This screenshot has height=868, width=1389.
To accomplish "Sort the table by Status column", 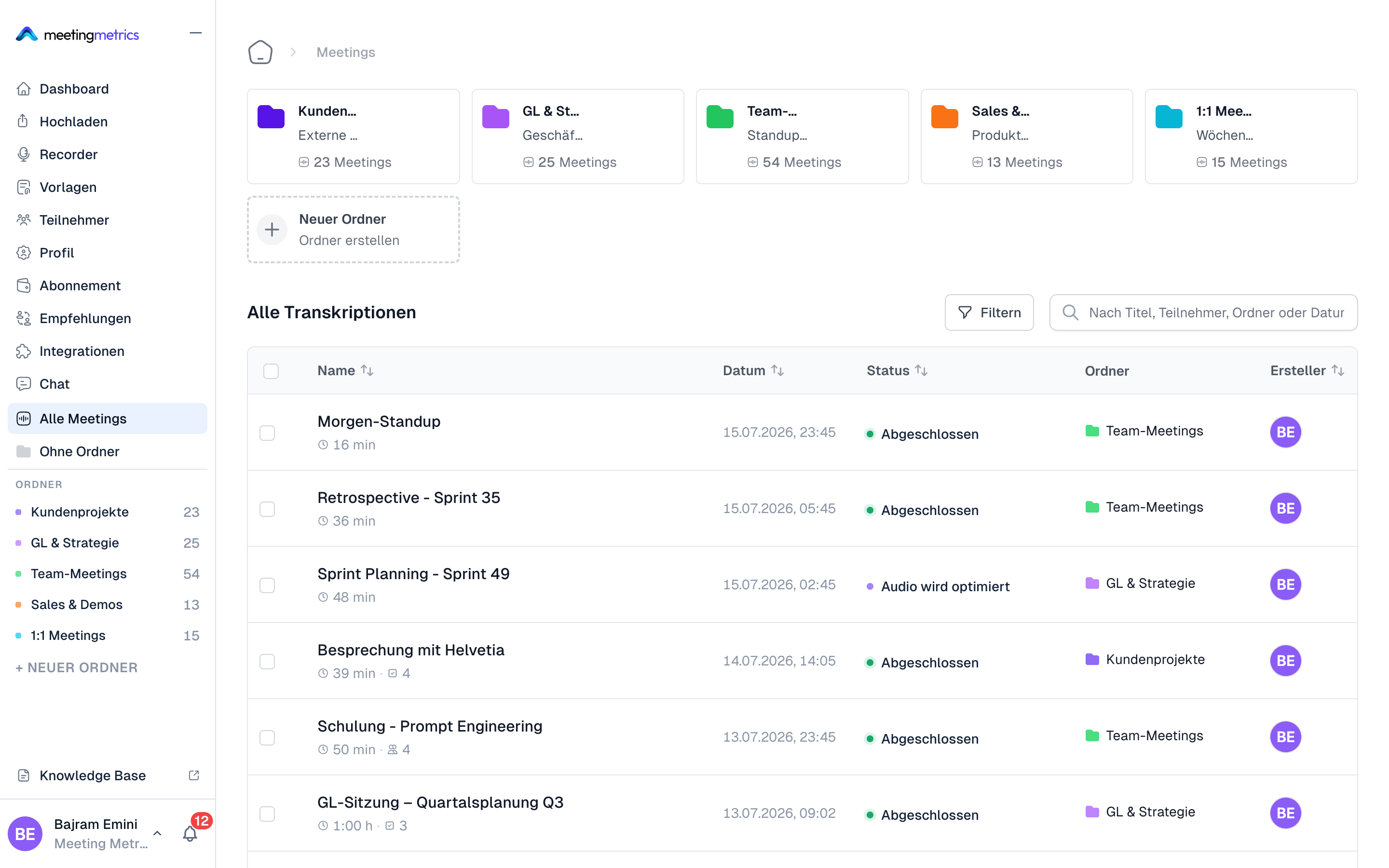I will point(897,370).
